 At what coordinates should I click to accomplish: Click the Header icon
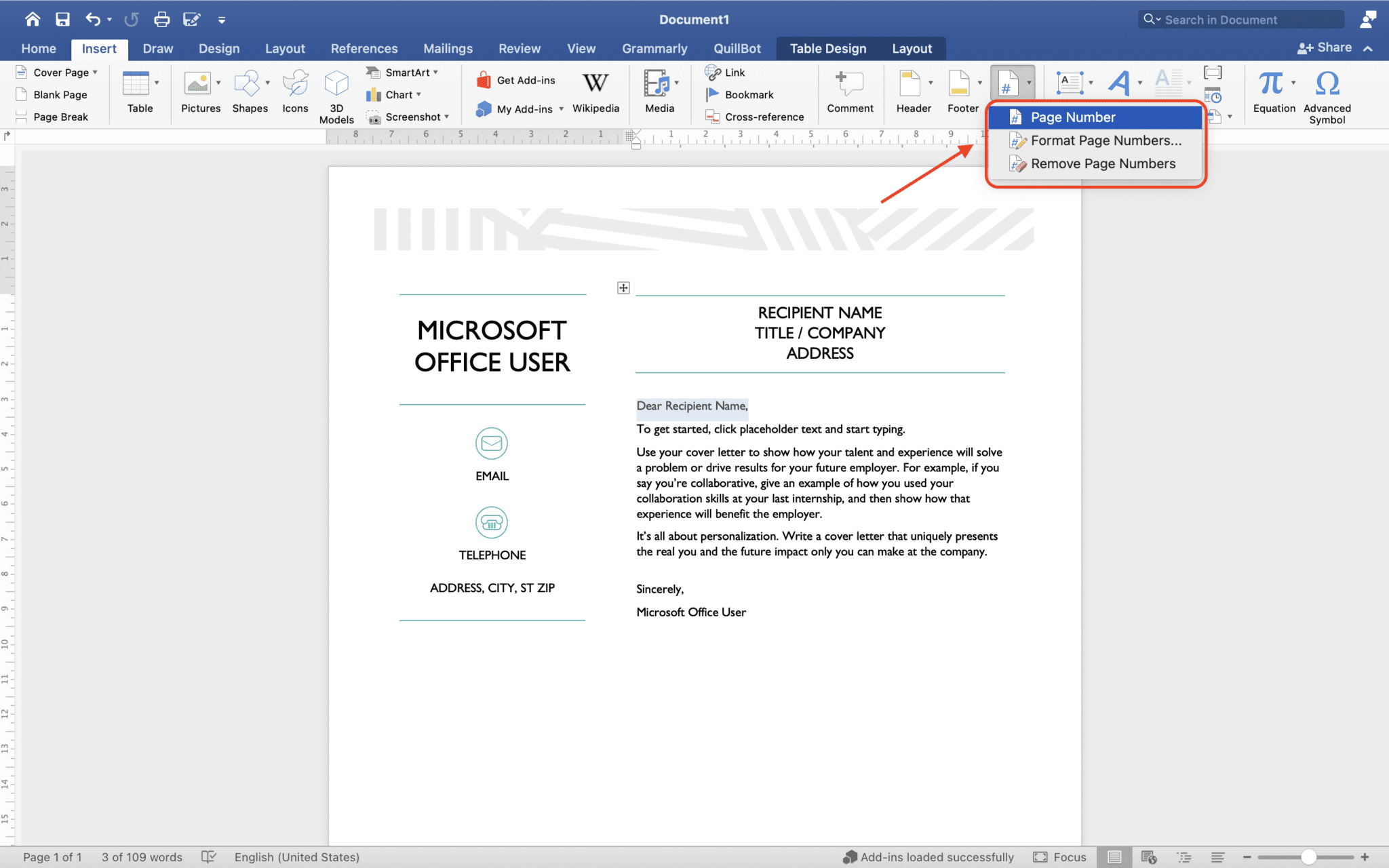click(x=909, y=84)
